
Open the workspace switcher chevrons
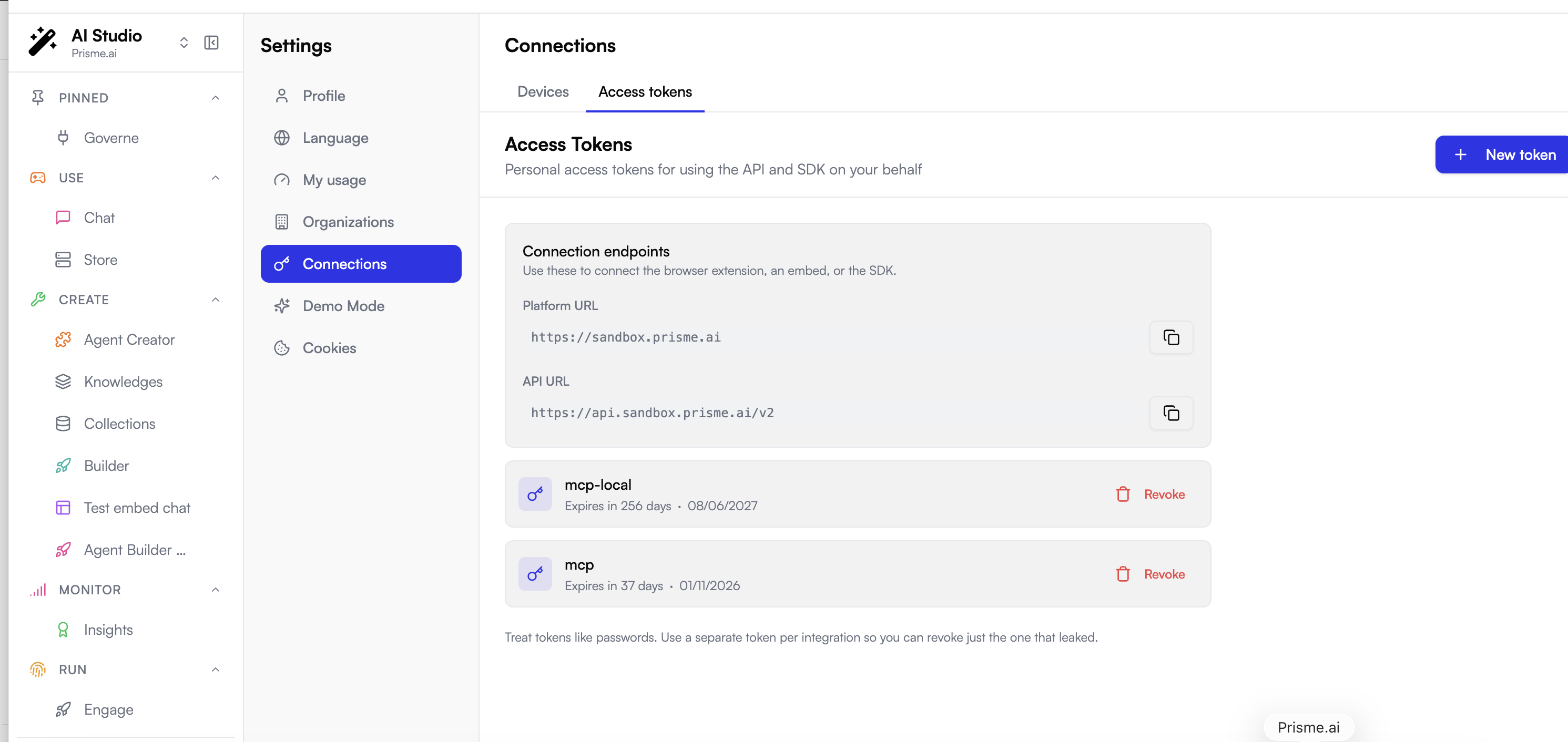184,43
